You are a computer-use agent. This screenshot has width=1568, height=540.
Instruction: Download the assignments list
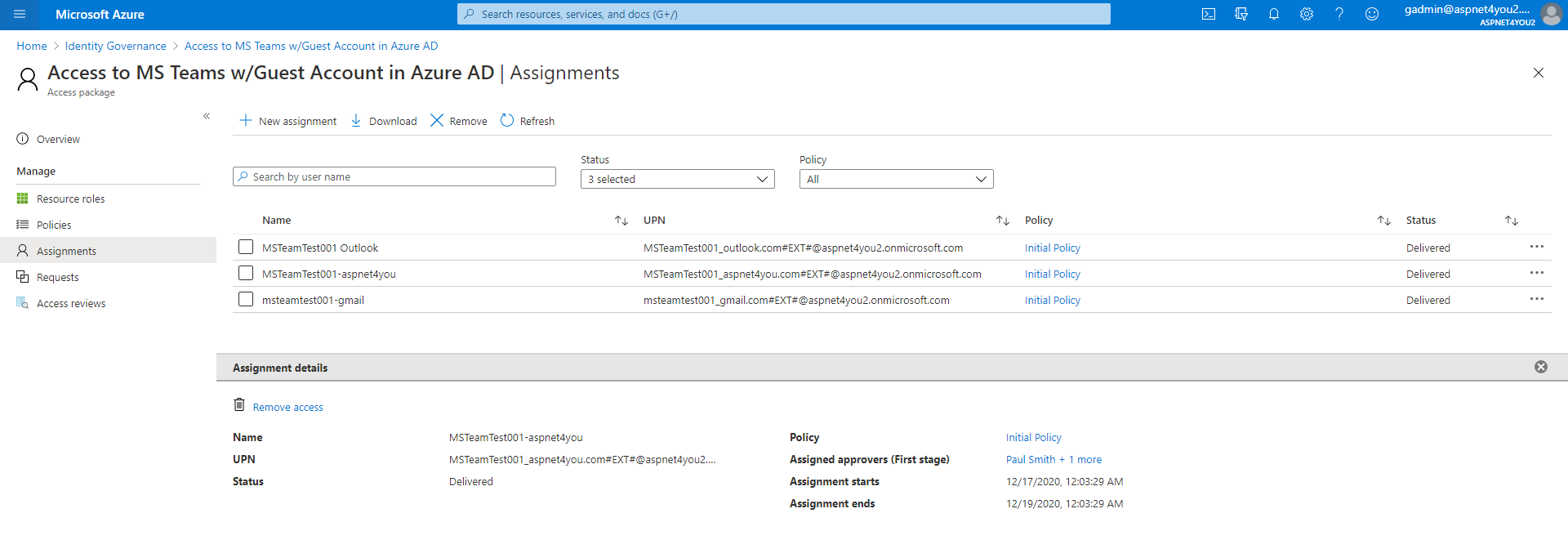click(383, 121)
